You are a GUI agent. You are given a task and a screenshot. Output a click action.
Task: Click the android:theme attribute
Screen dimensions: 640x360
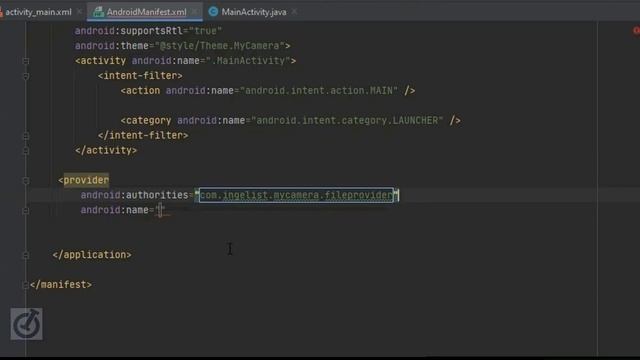[x=111, y=46]
